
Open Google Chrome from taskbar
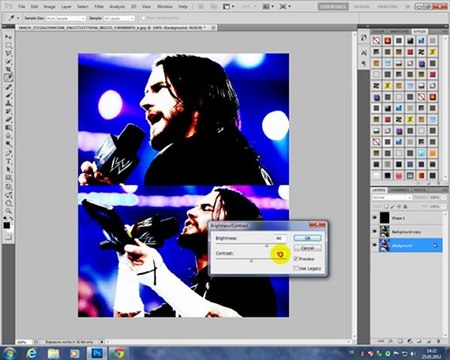118,353
